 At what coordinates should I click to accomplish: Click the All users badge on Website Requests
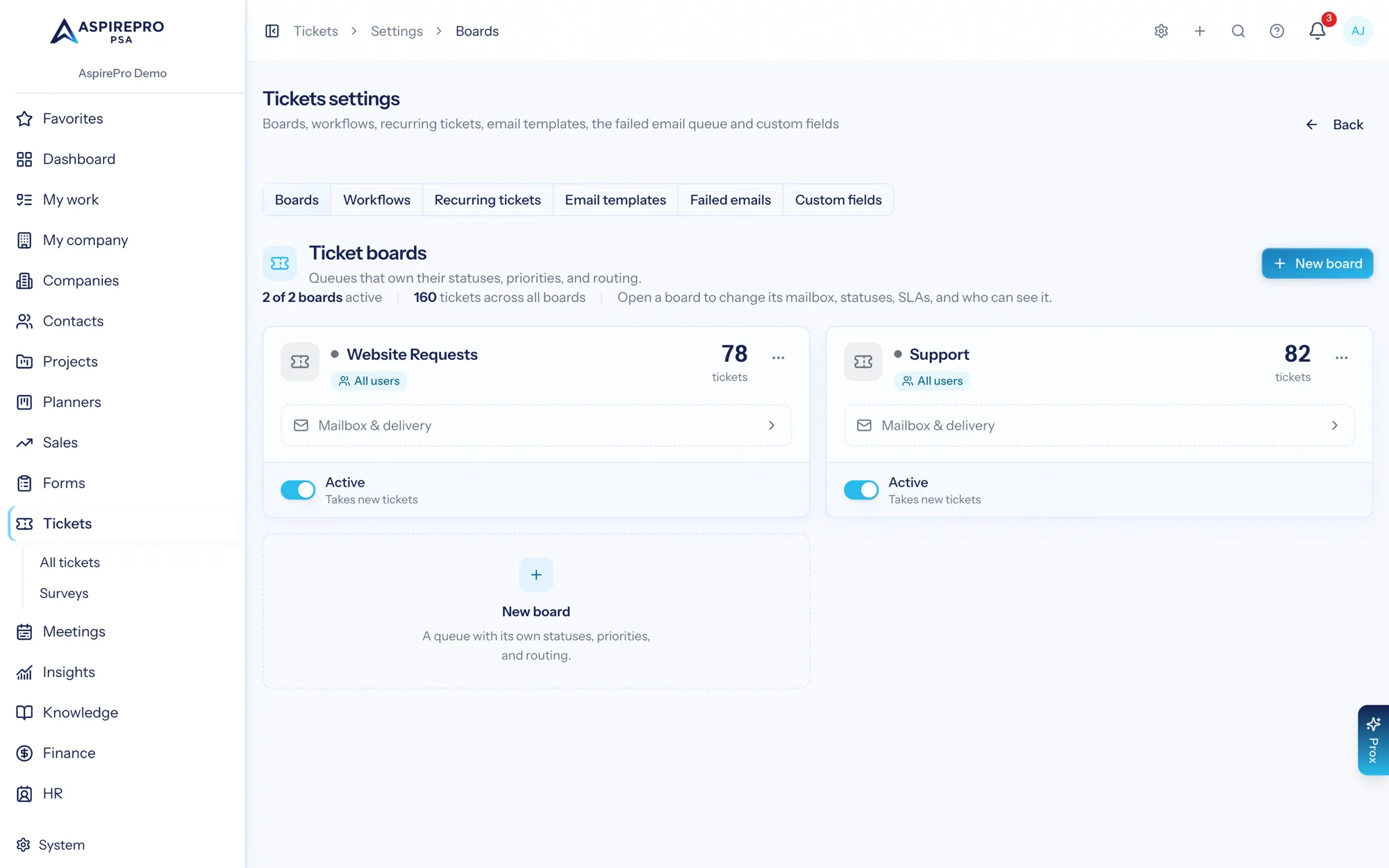[x=369, y=381]
